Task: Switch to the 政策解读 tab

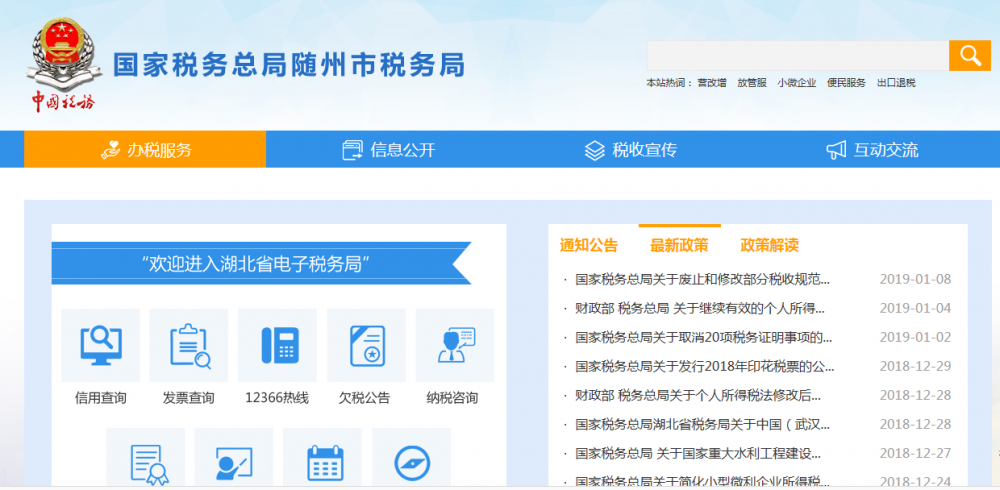Action: [x=769, y=245]
